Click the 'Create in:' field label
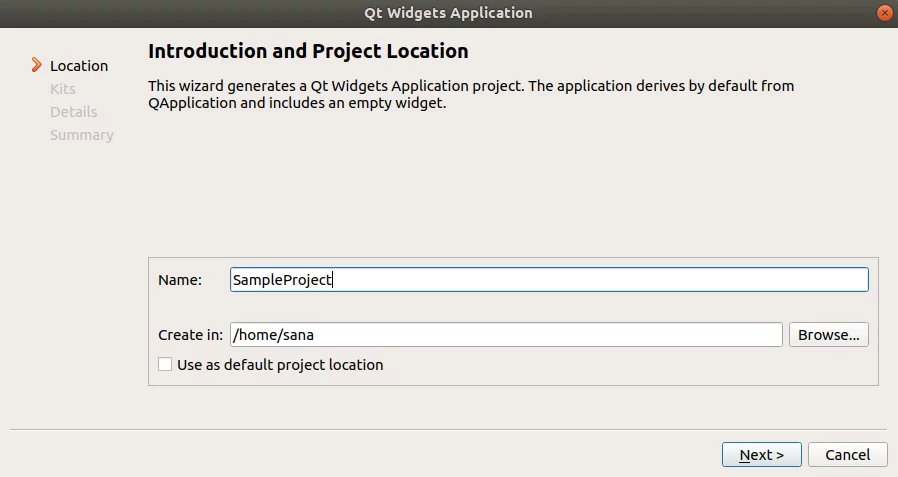Screen dimensions: 898x477 coord(190,335)
